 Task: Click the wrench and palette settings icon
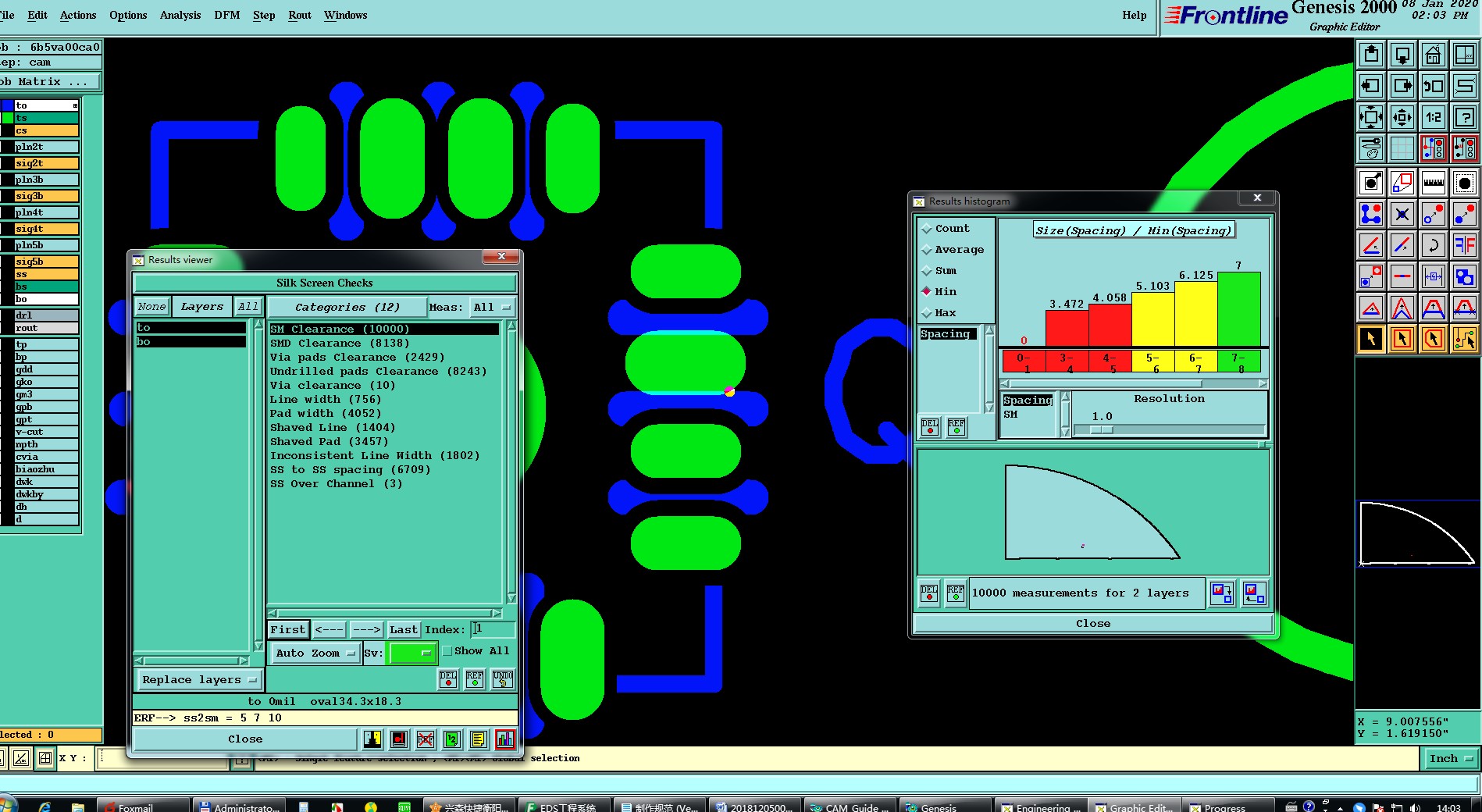click(1371, 148)
